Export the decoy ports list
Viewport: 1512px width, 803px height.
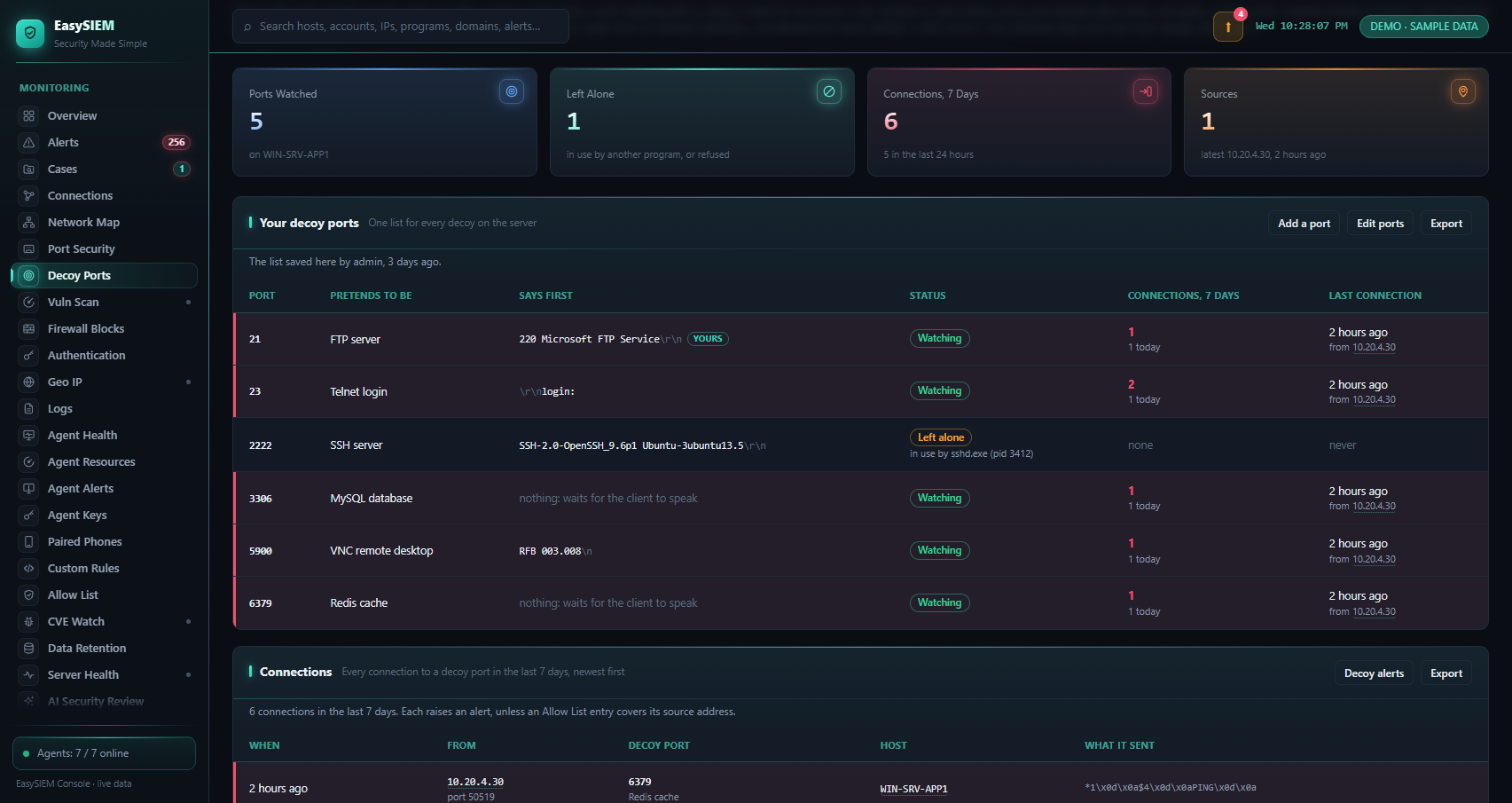(x=1446, y=224)
